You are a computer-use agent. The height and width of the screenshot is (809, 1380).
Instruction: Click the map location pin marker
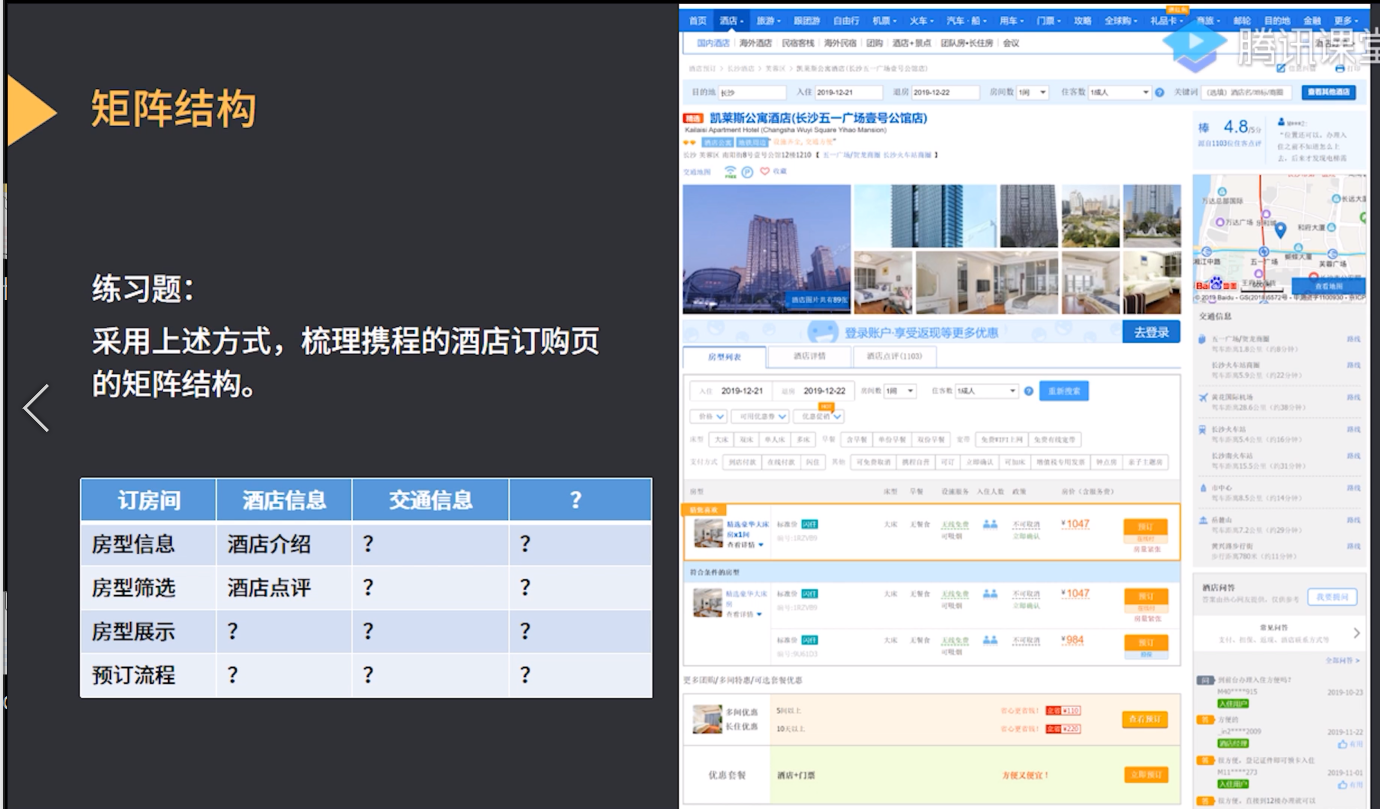coord(1280,230)
